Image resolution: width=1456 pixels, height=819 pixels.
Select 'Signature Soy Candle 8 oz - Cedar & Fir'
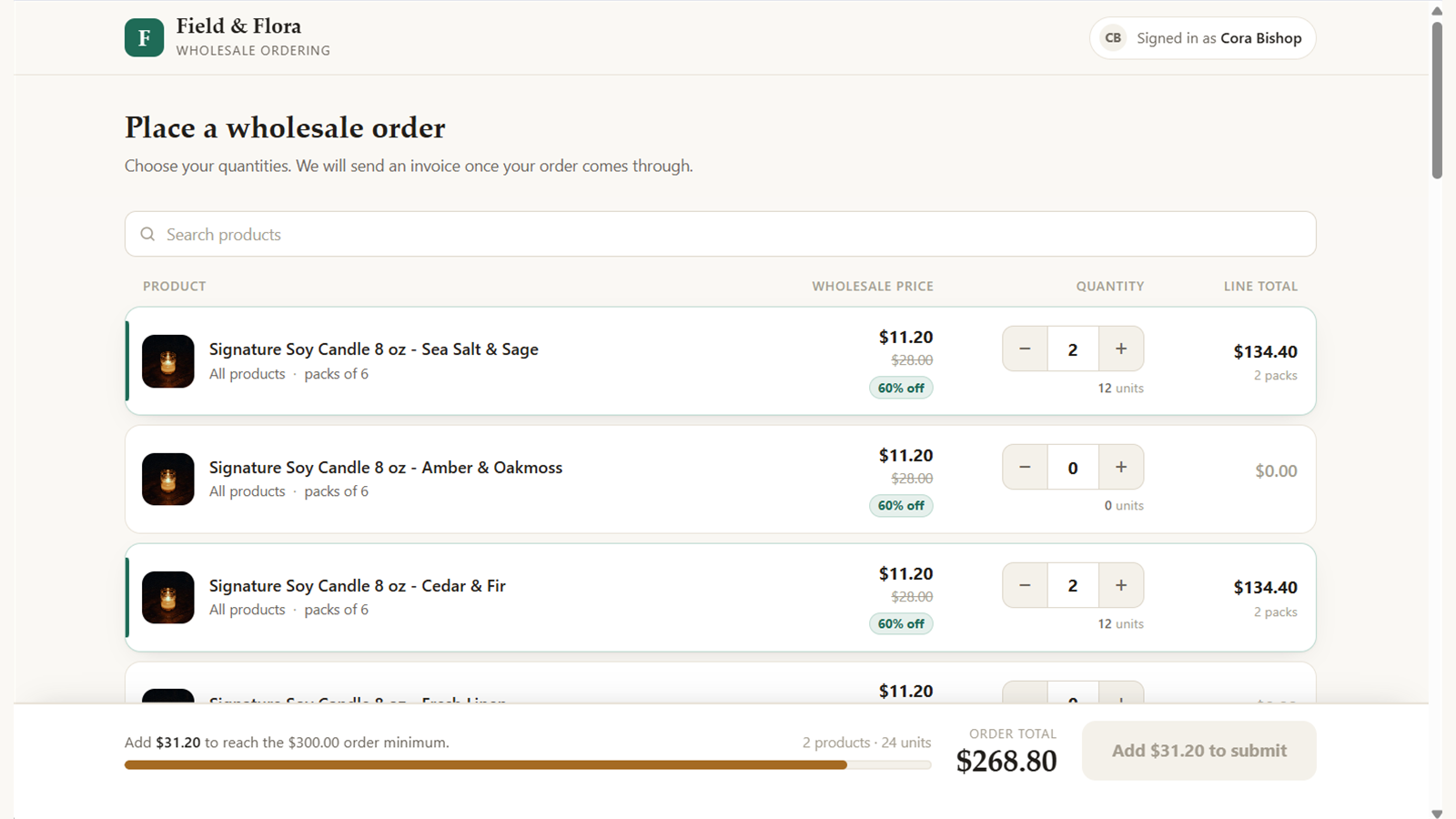pos(358,586)
